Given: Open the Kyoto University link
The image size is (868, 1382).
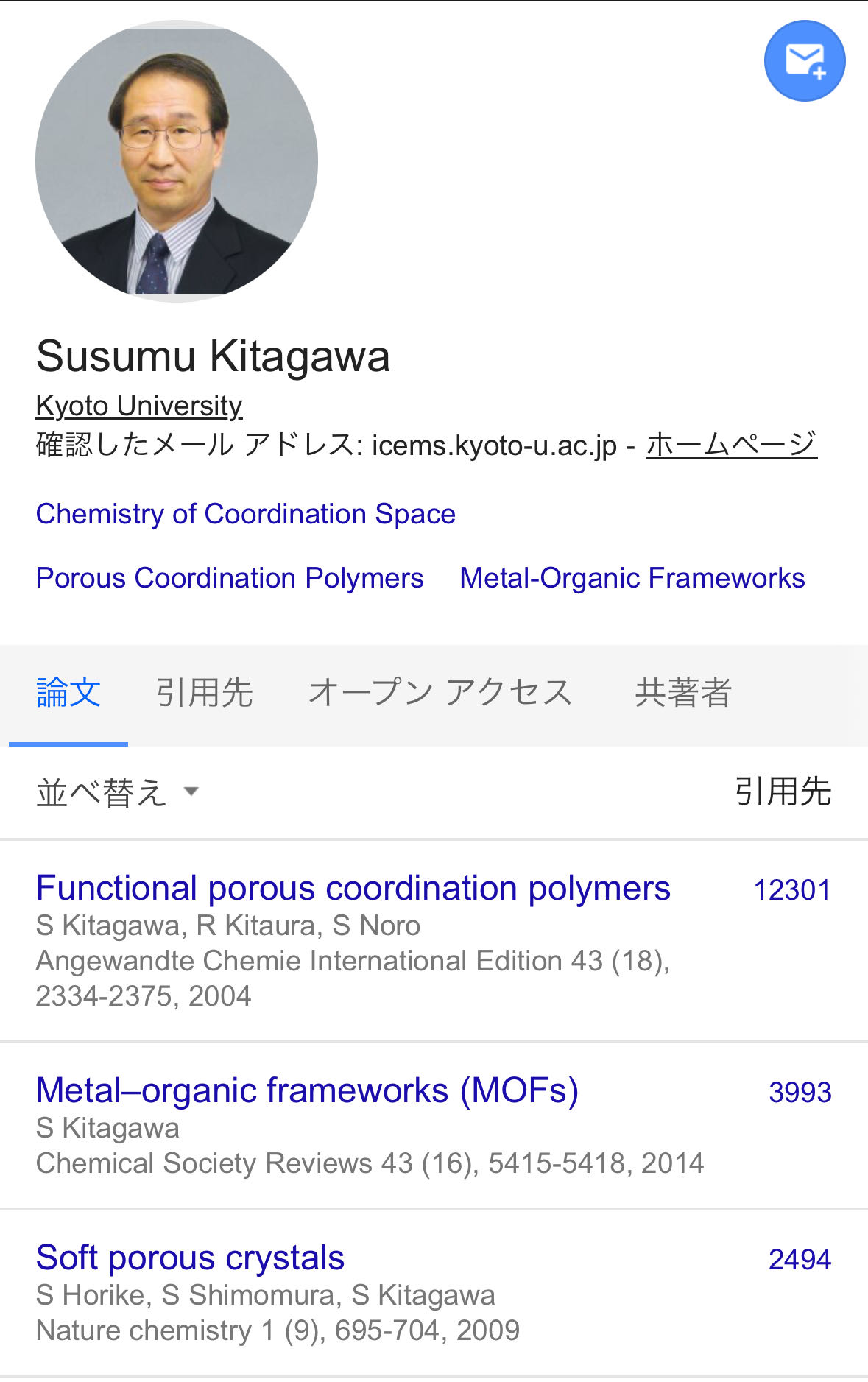Looking at the screenshot, I should point(139,406).
